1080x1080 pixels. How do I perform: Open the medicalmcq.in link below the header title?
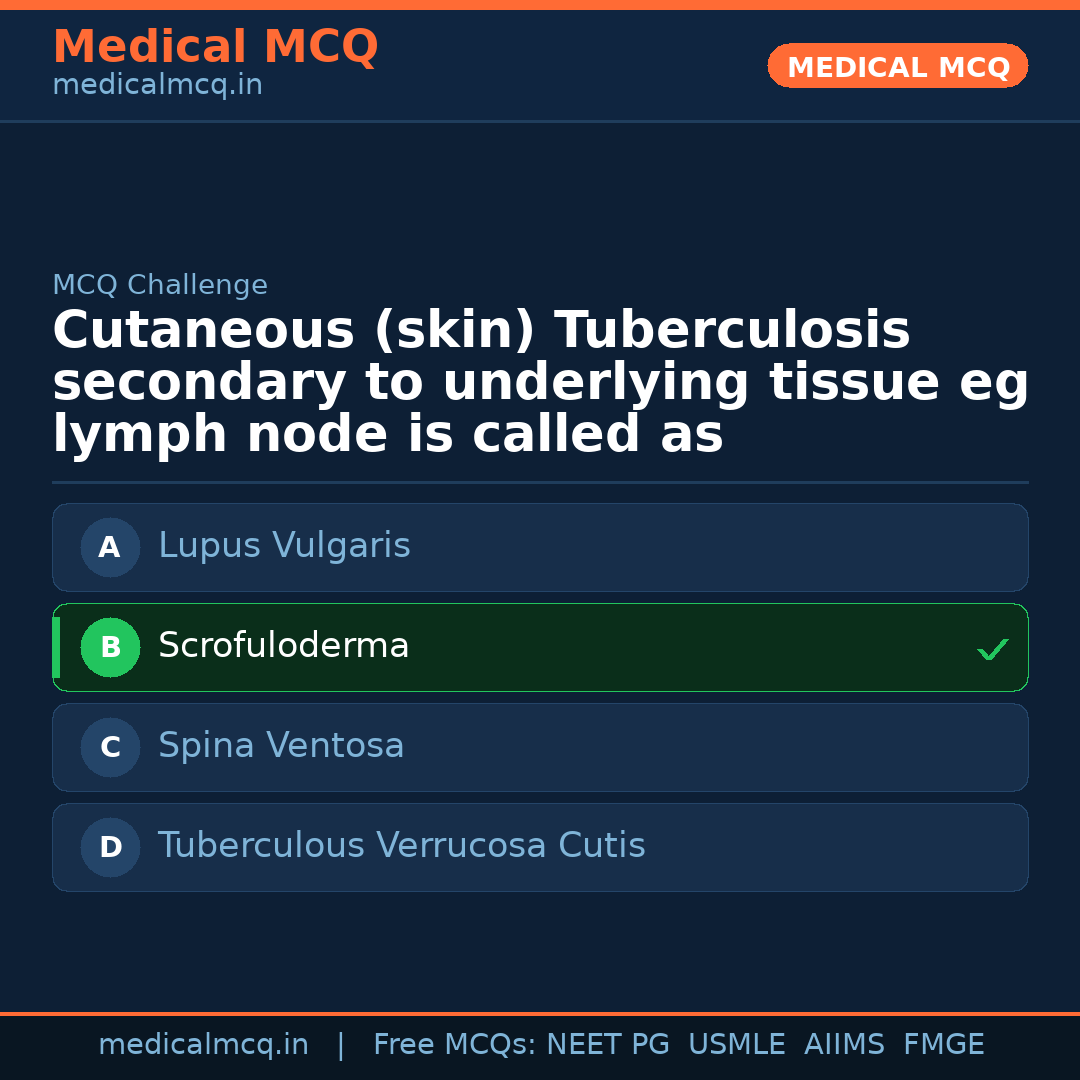[x=157, y=86]
